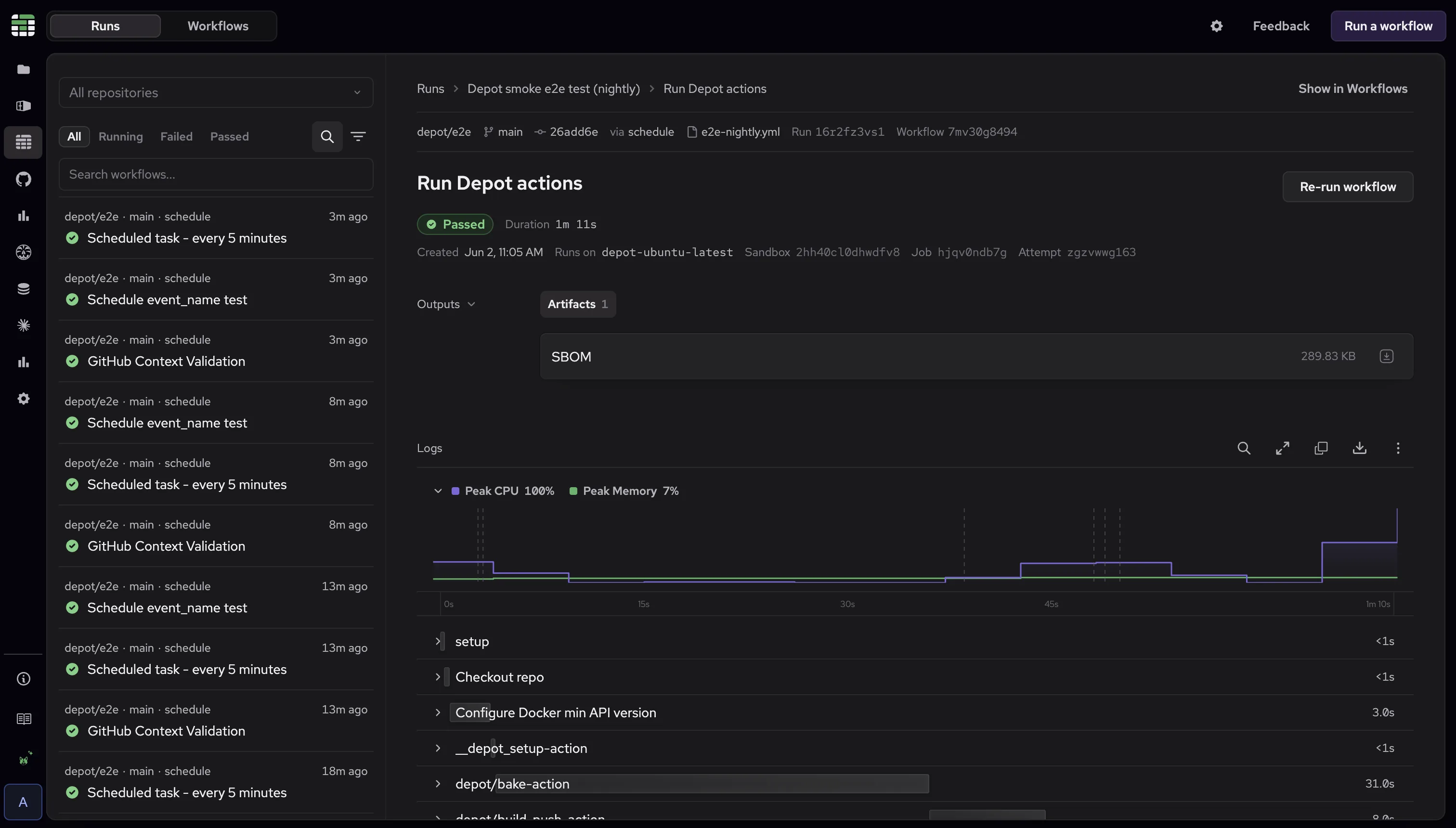The image size is (1456, 828).
Task: Open the GitHub icon in the sidebar
Action: click(x=23, y=179)
